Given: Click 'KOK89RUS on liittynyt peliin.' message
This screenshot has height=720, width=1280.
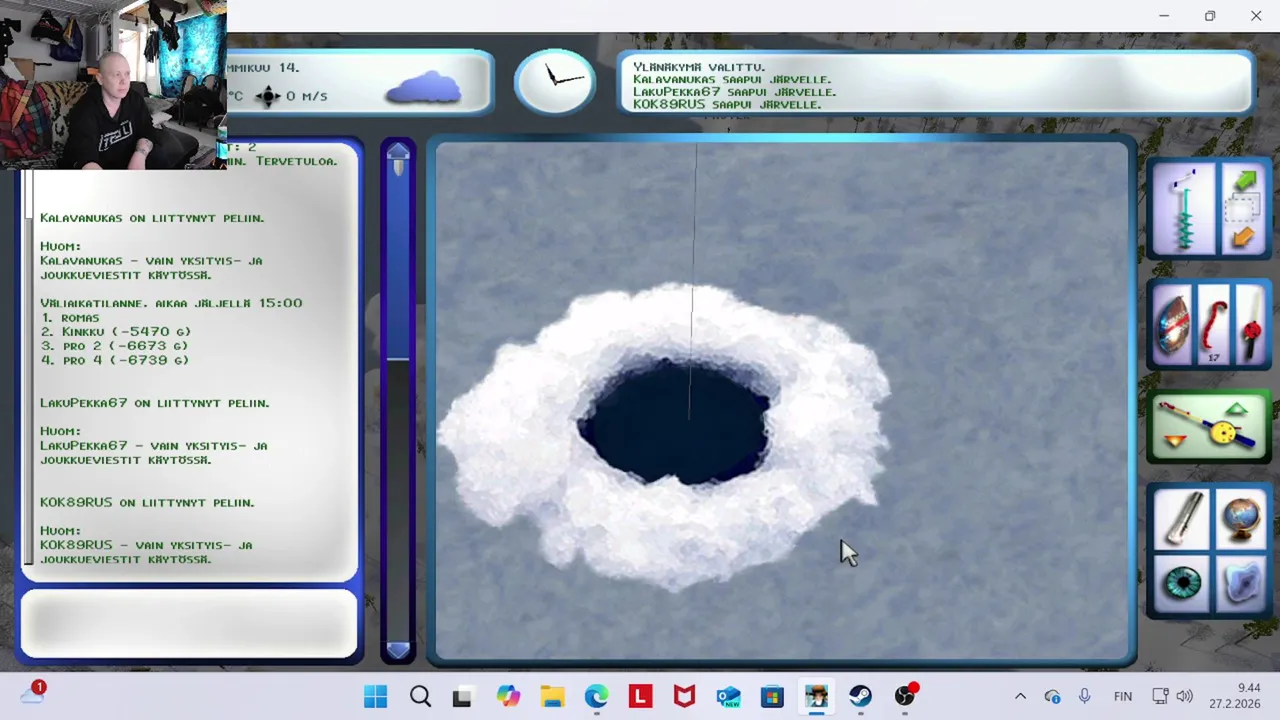Looking at the screenshot, I should click(x=147, y=502).
